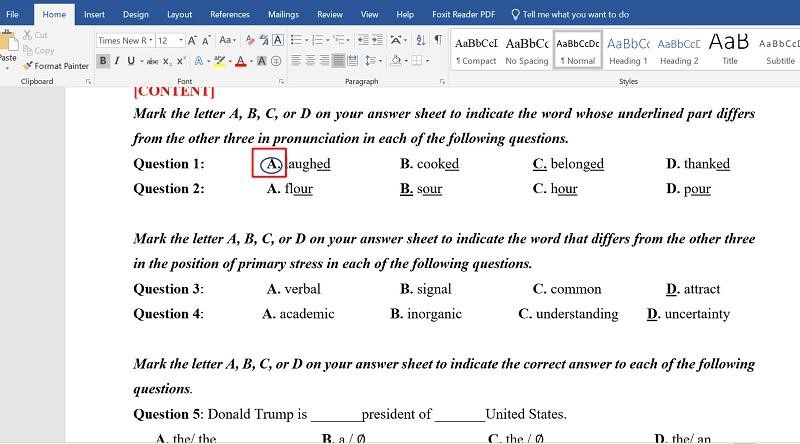Click the distributed alignment icon
Viewport: 800px width, 444px height.
(353, 61)
